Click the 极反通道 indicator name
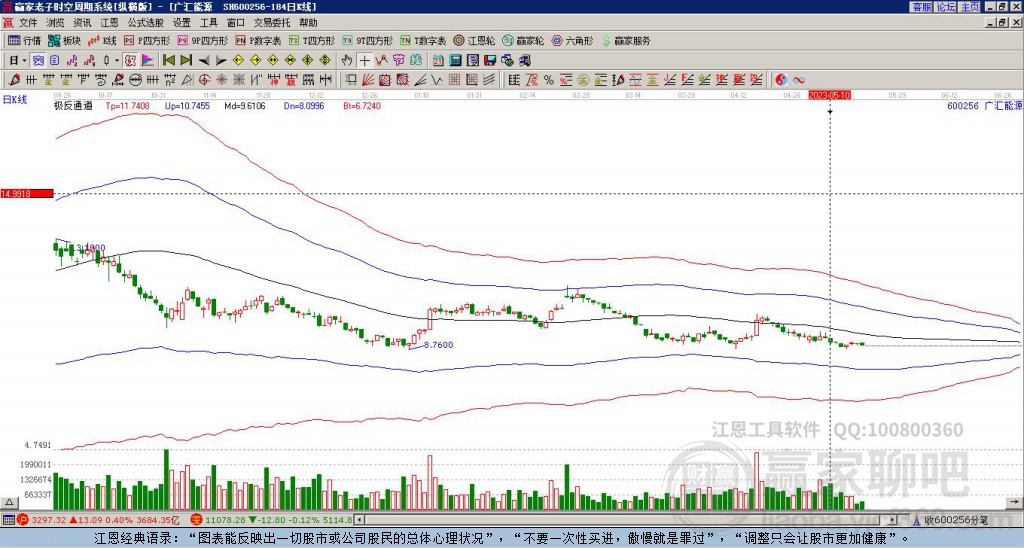 [x=73, y=105]
